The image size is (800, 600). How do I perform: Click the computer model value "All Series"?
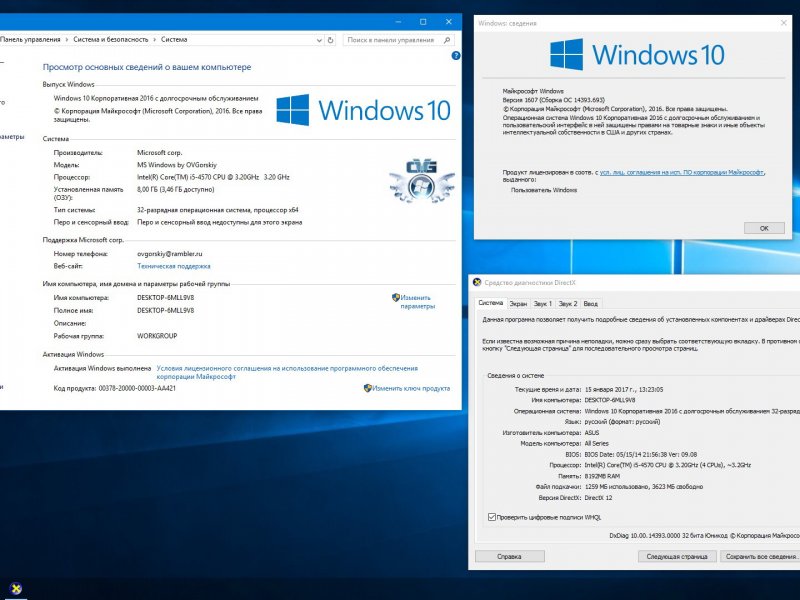pyautogui.click(x=596, y=443)
